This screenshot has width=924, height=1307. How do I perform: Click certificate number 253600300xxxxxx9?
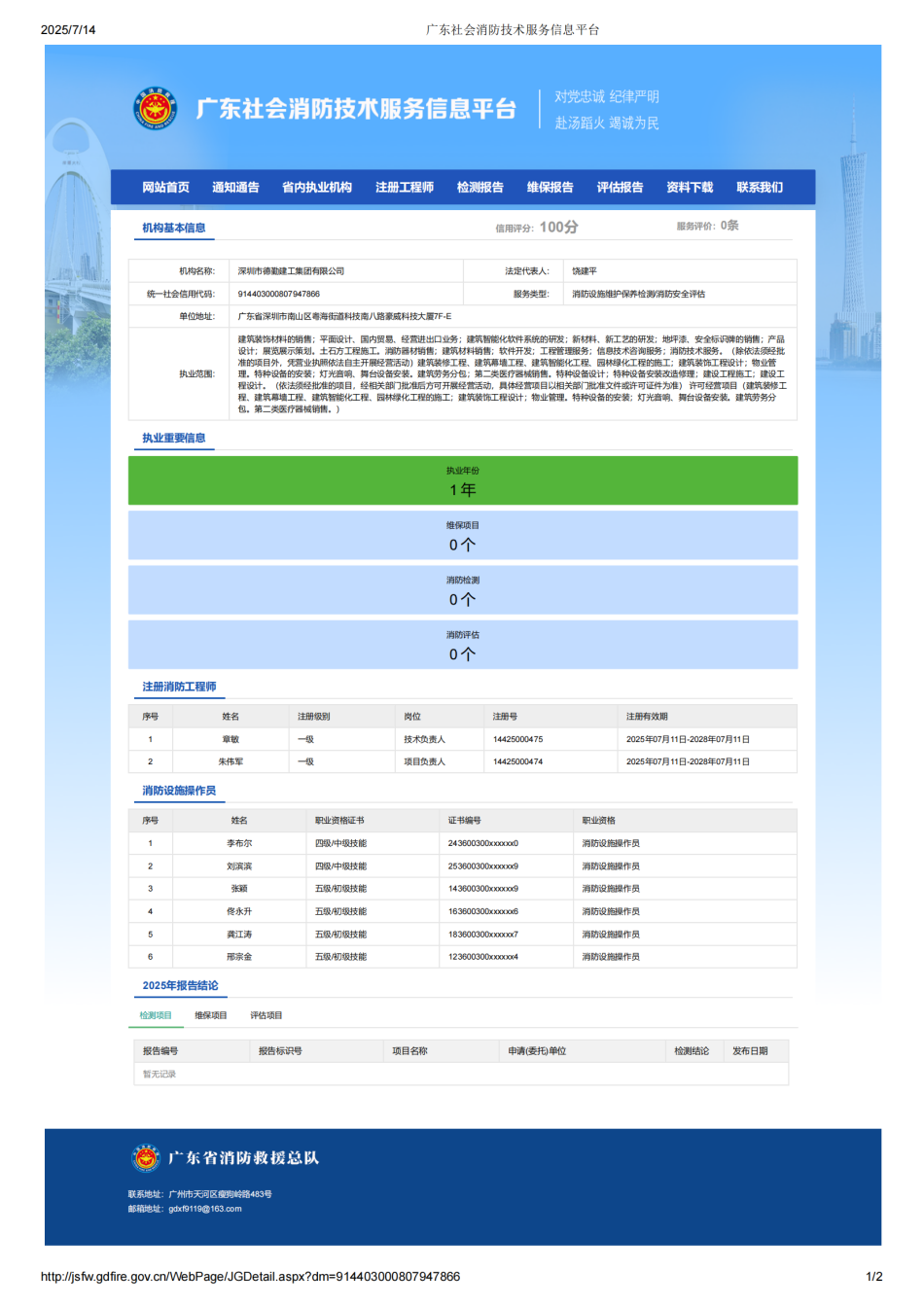[483, 865]
